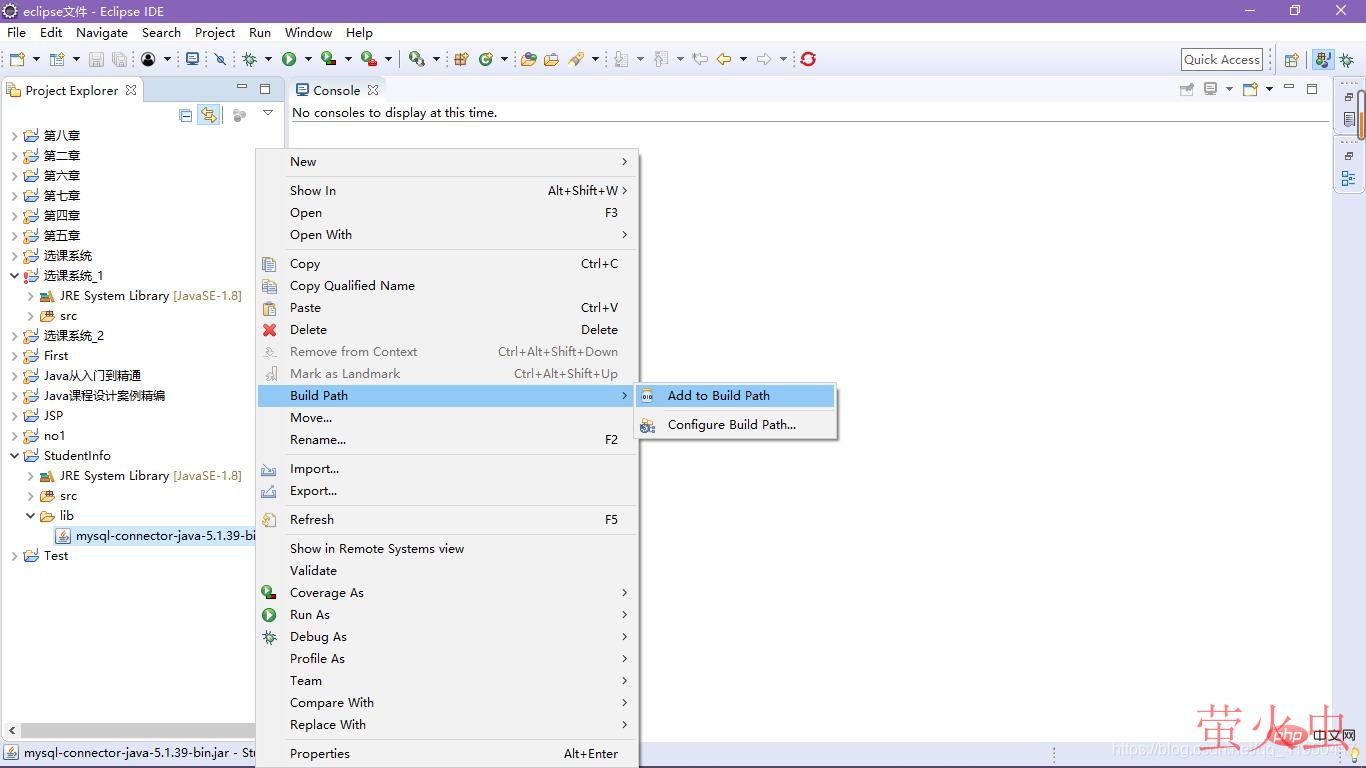Open the Window menu in menu bar
This screenshot has width=1366, height=768.
[308, 32]
